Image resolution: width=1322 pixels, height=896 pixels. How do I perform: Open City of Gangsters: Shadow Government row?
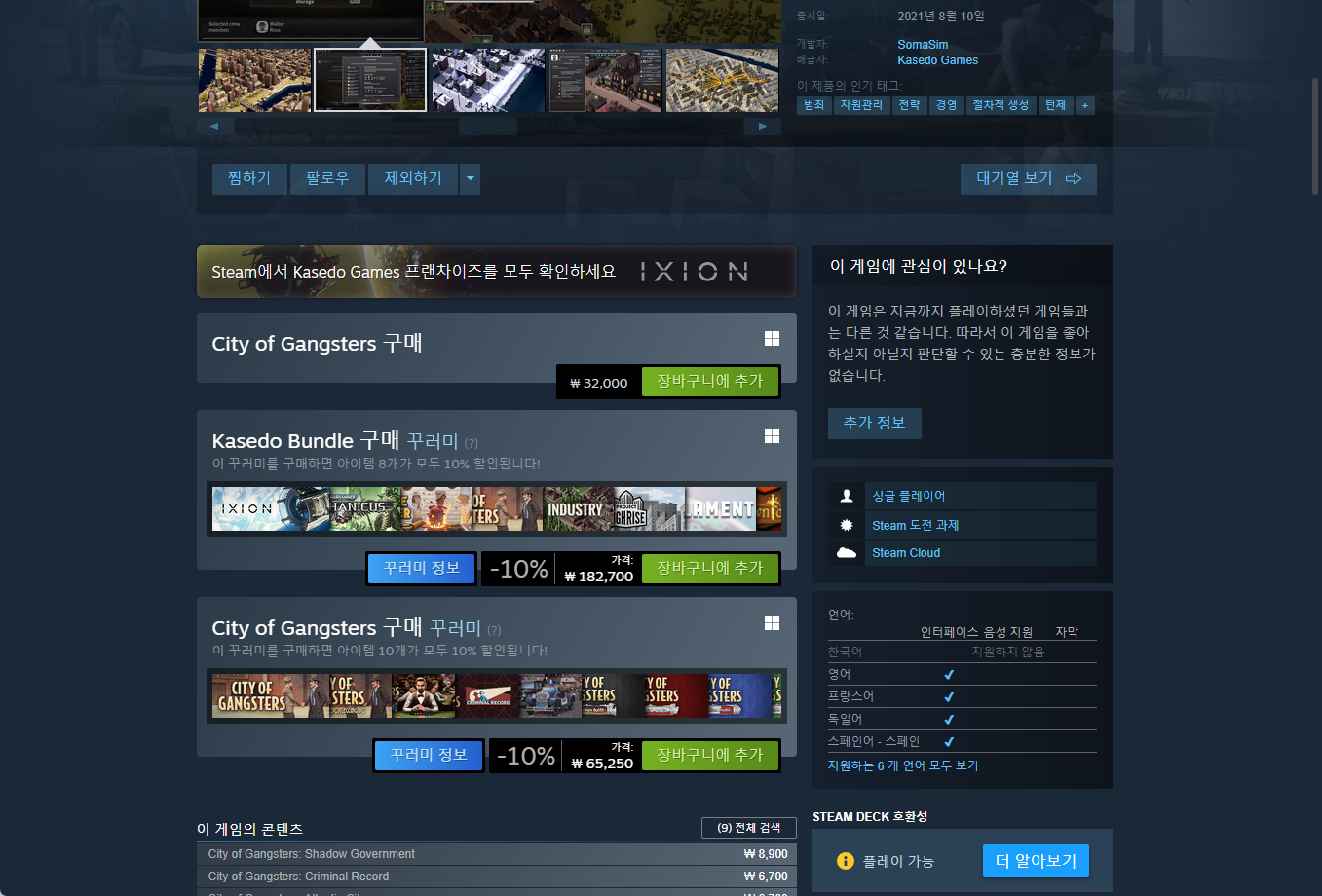pos(497,854)
